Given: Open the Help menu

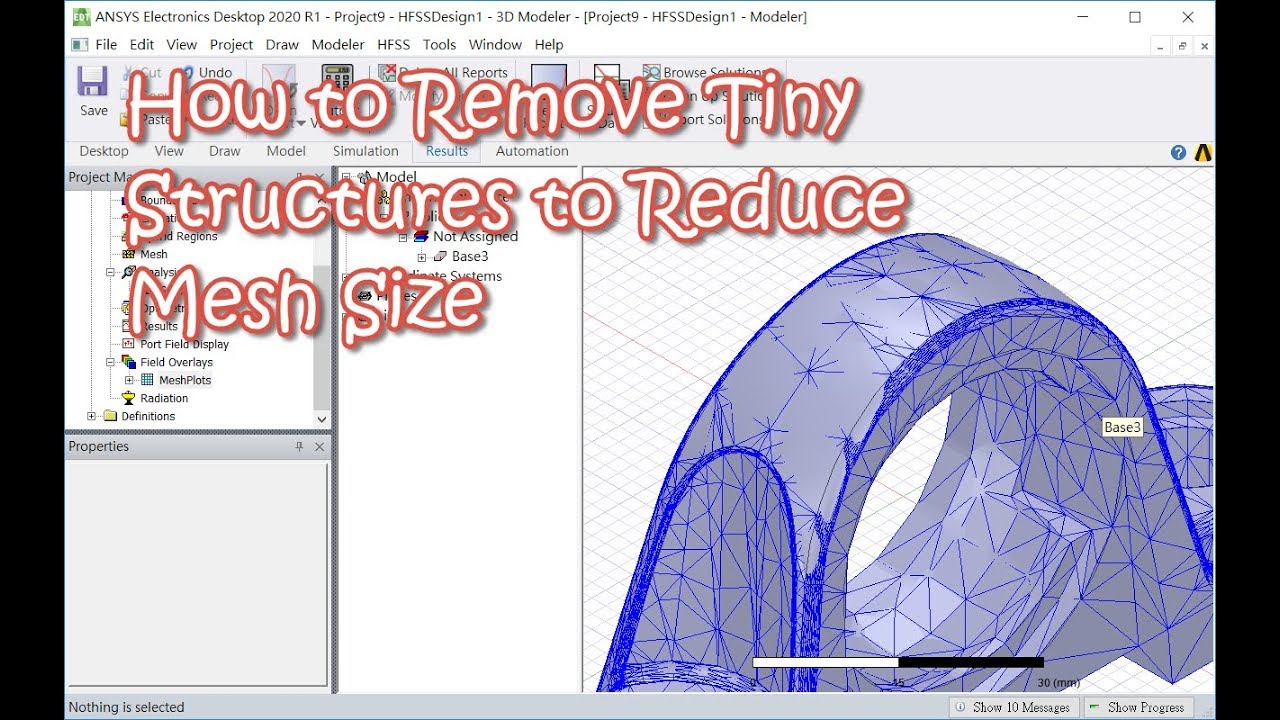Looking at the screenshot, I should tap(549, 45).
